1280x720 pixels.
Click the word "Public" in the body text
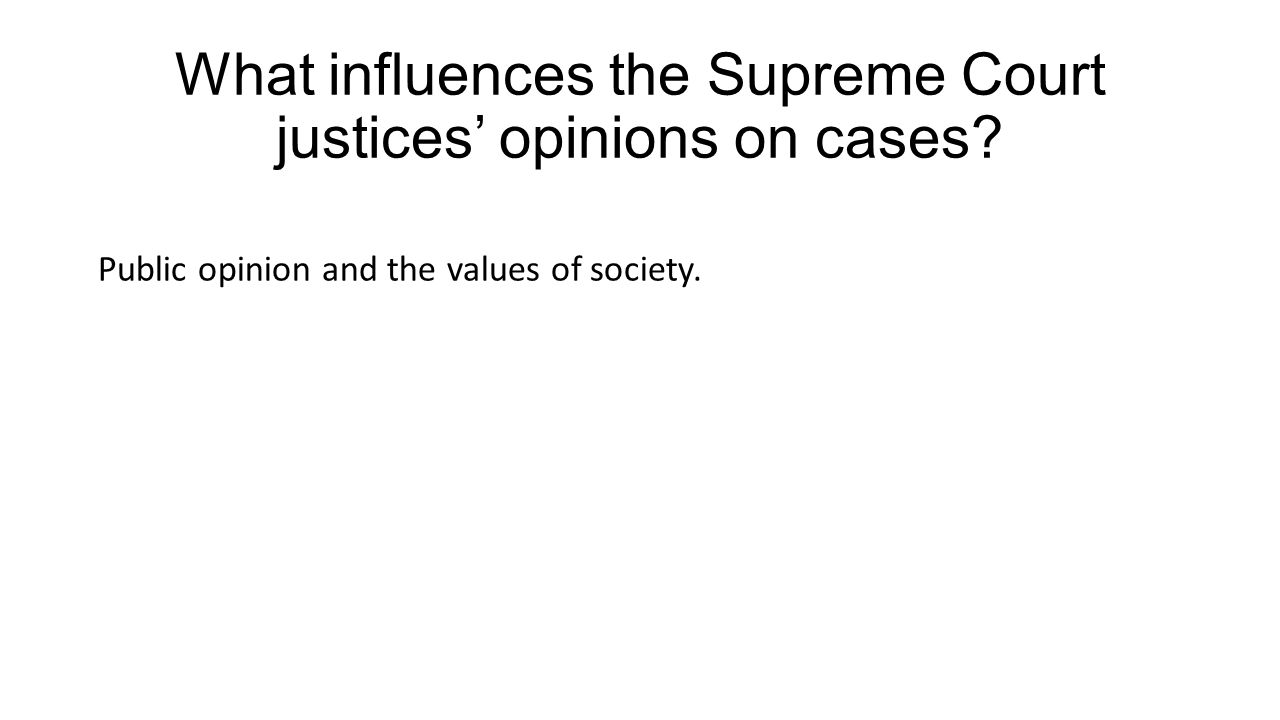132,271
